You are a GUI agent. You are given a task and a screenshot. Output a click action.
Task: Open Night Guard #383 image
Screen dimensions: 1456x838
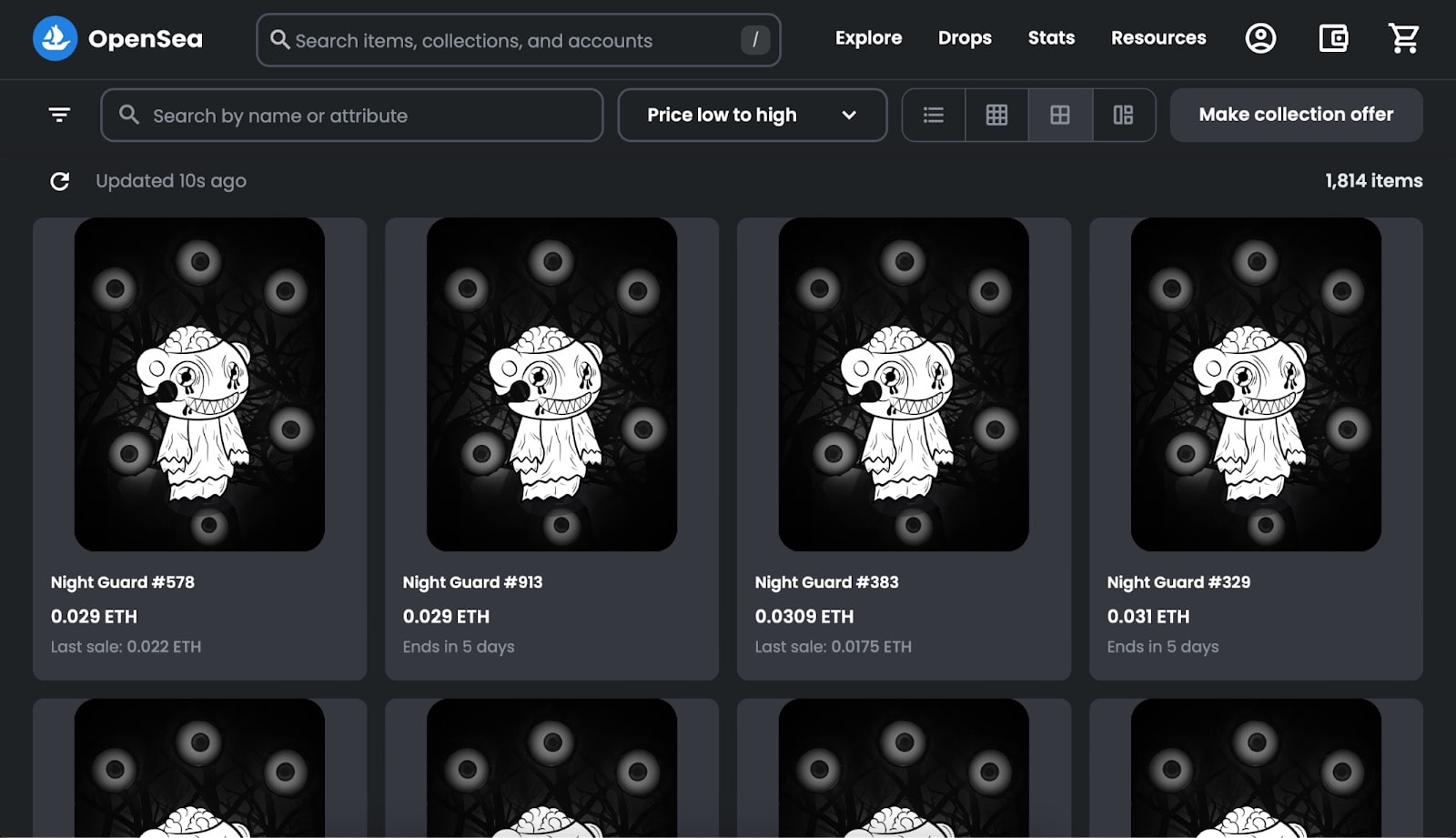904,384
